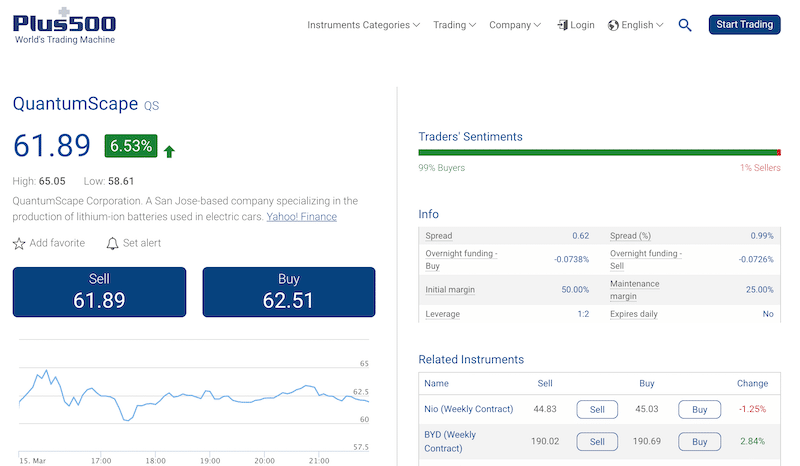Click the Change column header

tap(753, 383)
